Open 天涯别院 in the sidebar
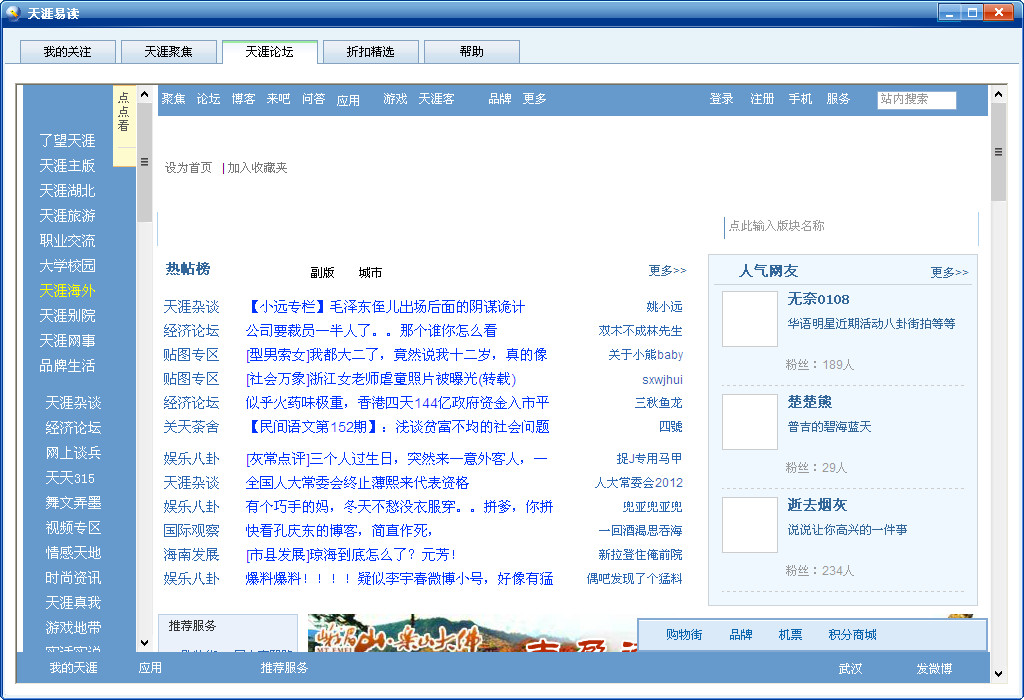Screen dimensions: 1024x700 tap(67, 316)
